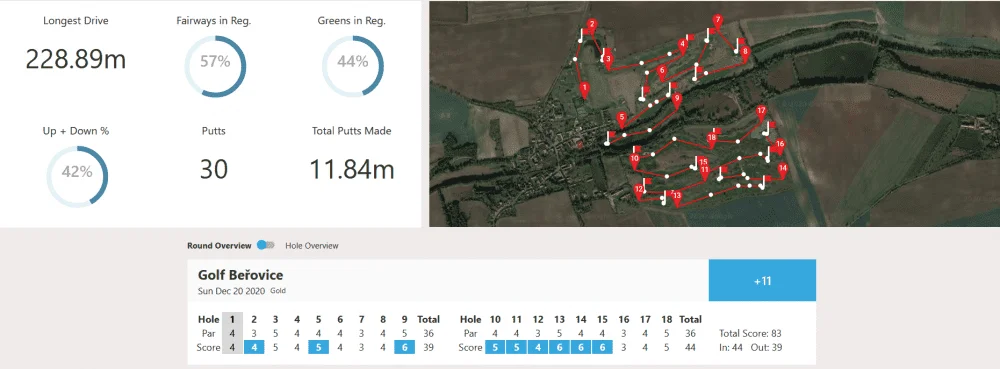This screenshot has width=1000, height=369.
Task: Click hole 14 map pin marker
Action: point(783,170)
